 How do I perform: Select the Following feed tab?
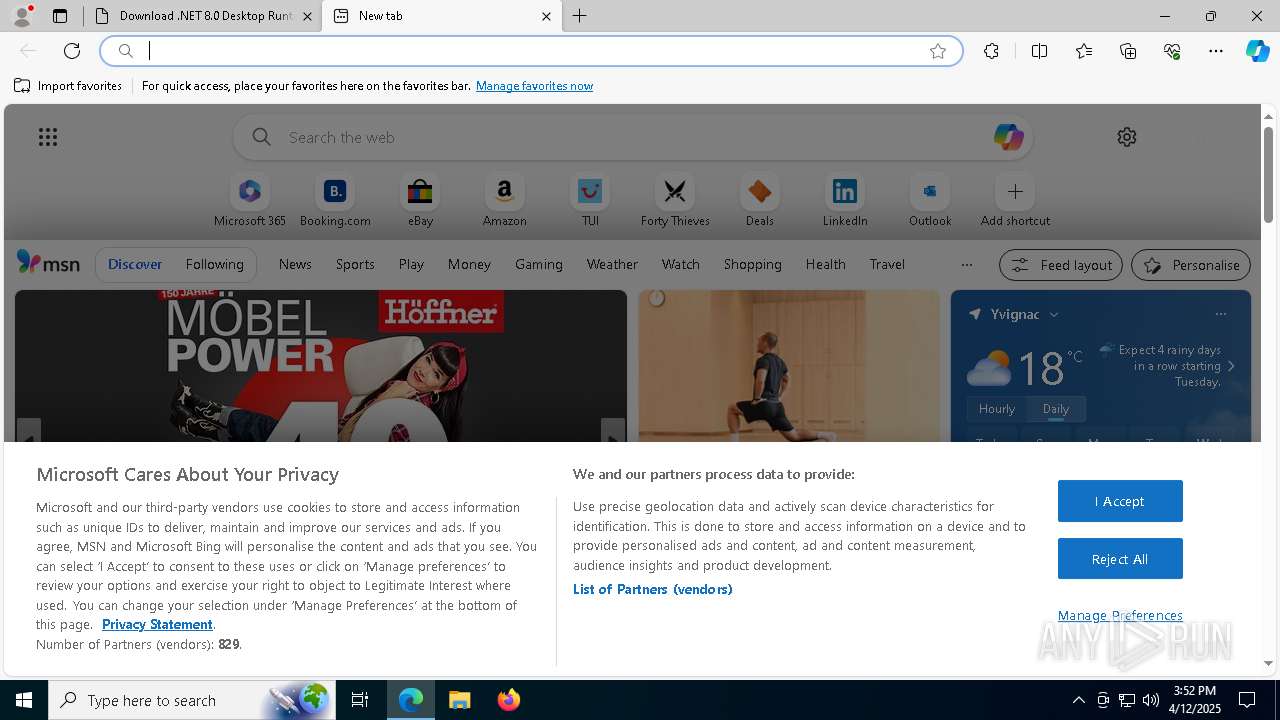click(214, 264)
